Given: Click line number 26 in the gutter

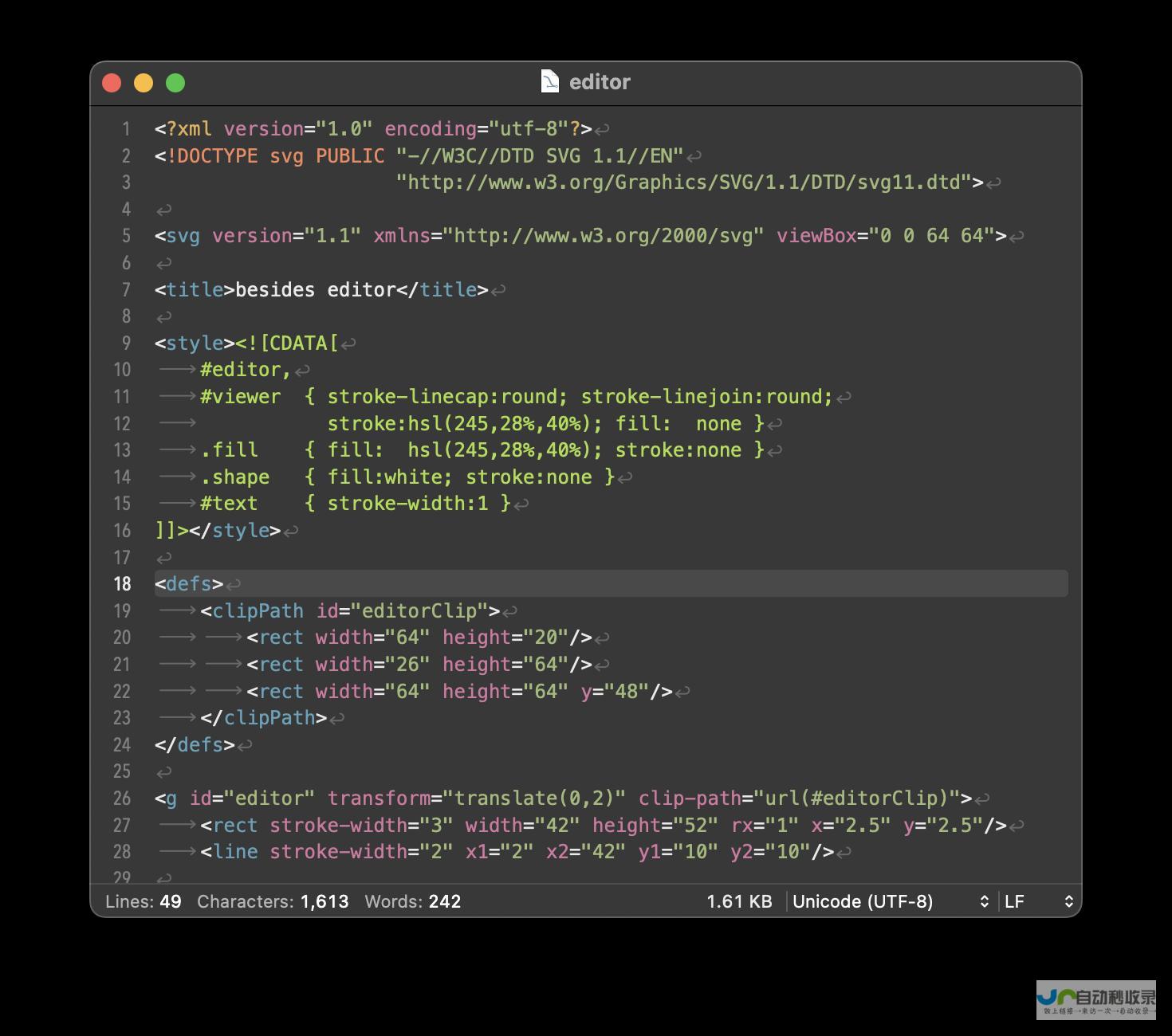Looking at the screenshot, I should pyautogui.click(x=122, y=798).
